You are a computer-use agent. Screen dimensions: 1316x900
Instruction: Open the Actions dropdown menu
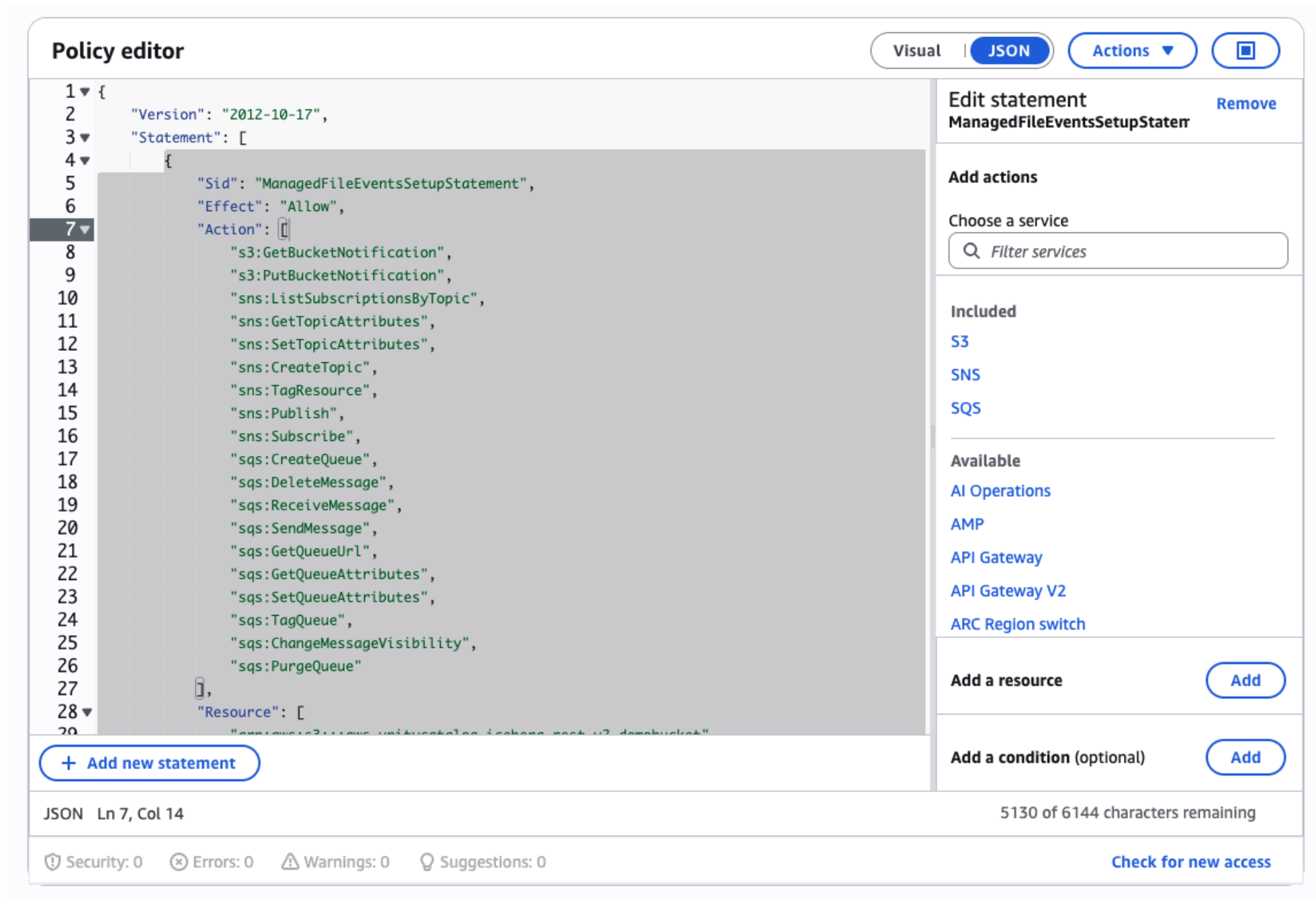click(1132, 50)
